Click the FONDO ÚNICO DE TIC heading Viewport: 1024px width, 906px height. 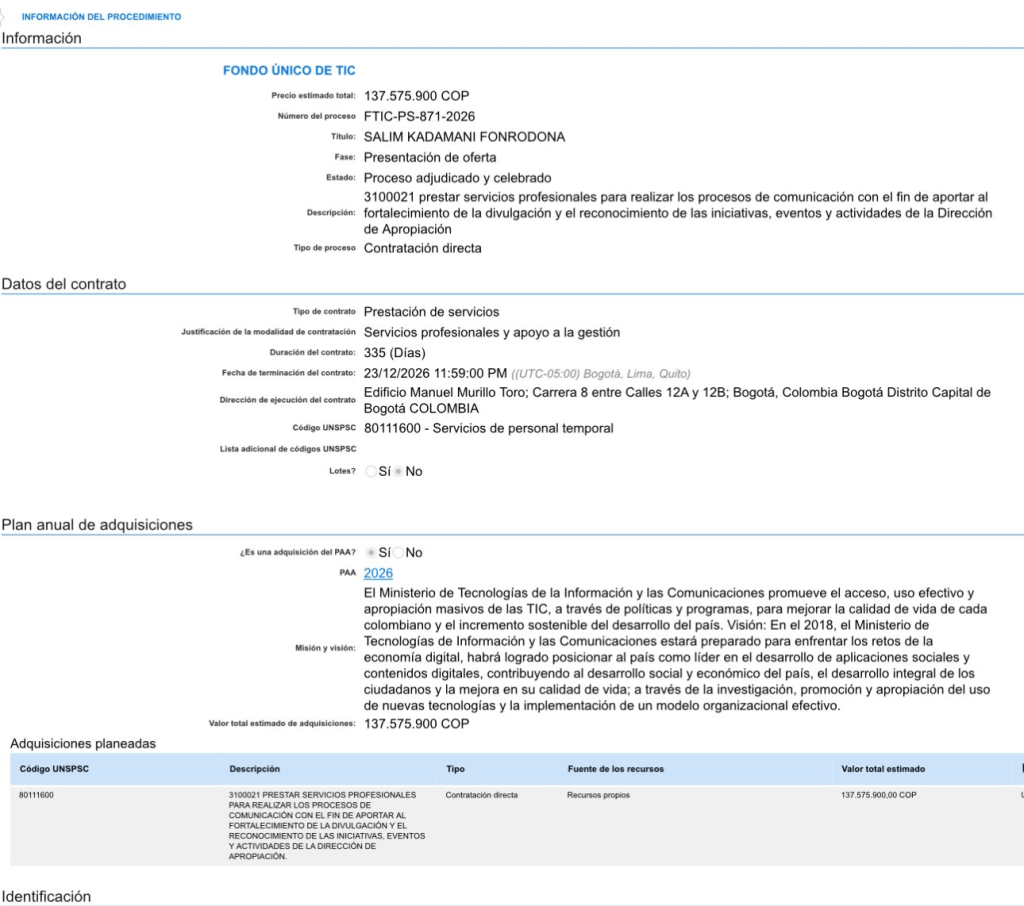289,71
